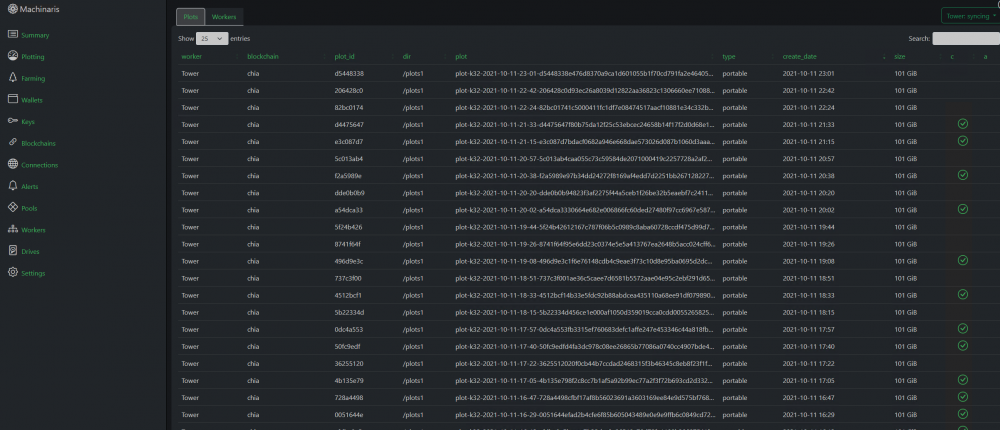Click check icon for plot 50fc9edf
This screenshot has width=1000, height=430.
962,346
